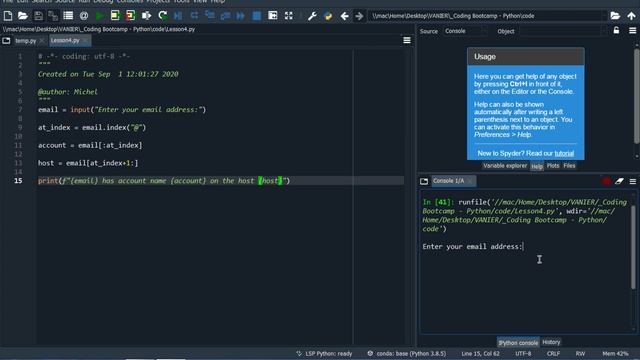Maximize the current pane

[x=273, y=16]
